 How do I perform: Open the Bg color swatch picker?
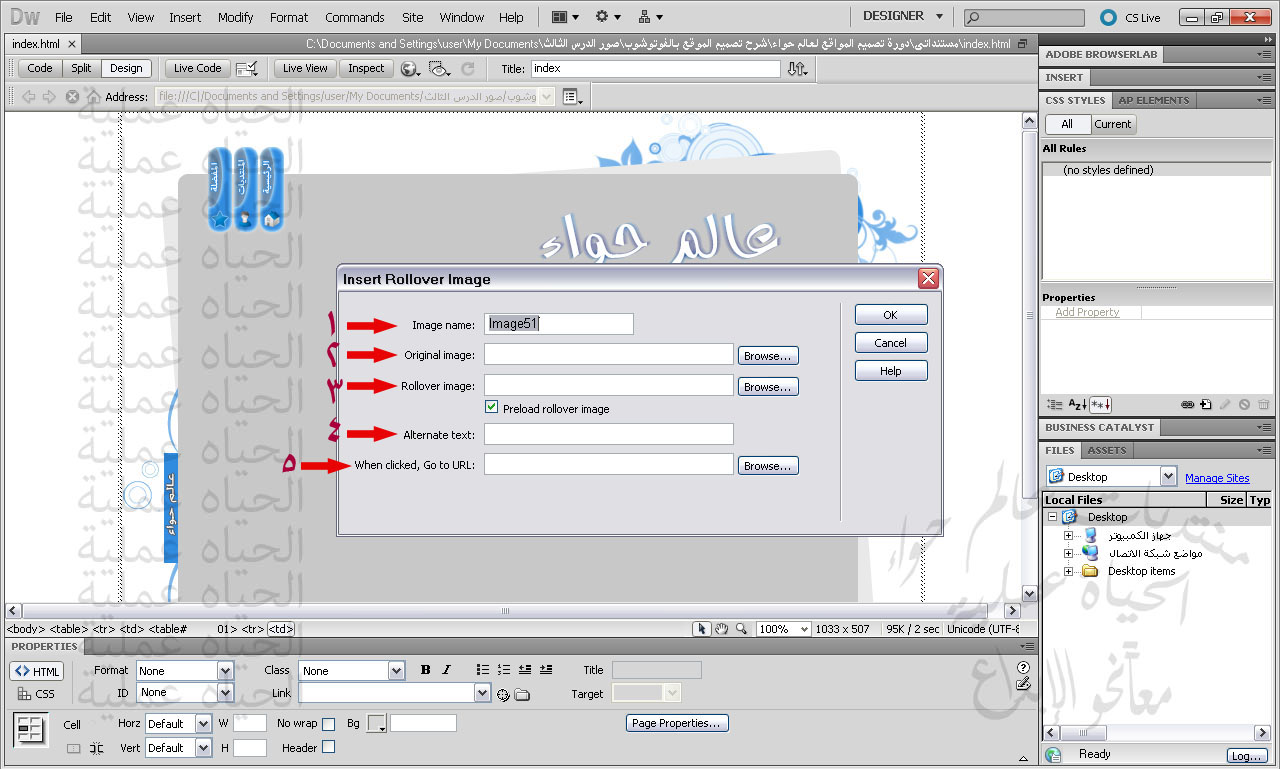pos(377,723)
